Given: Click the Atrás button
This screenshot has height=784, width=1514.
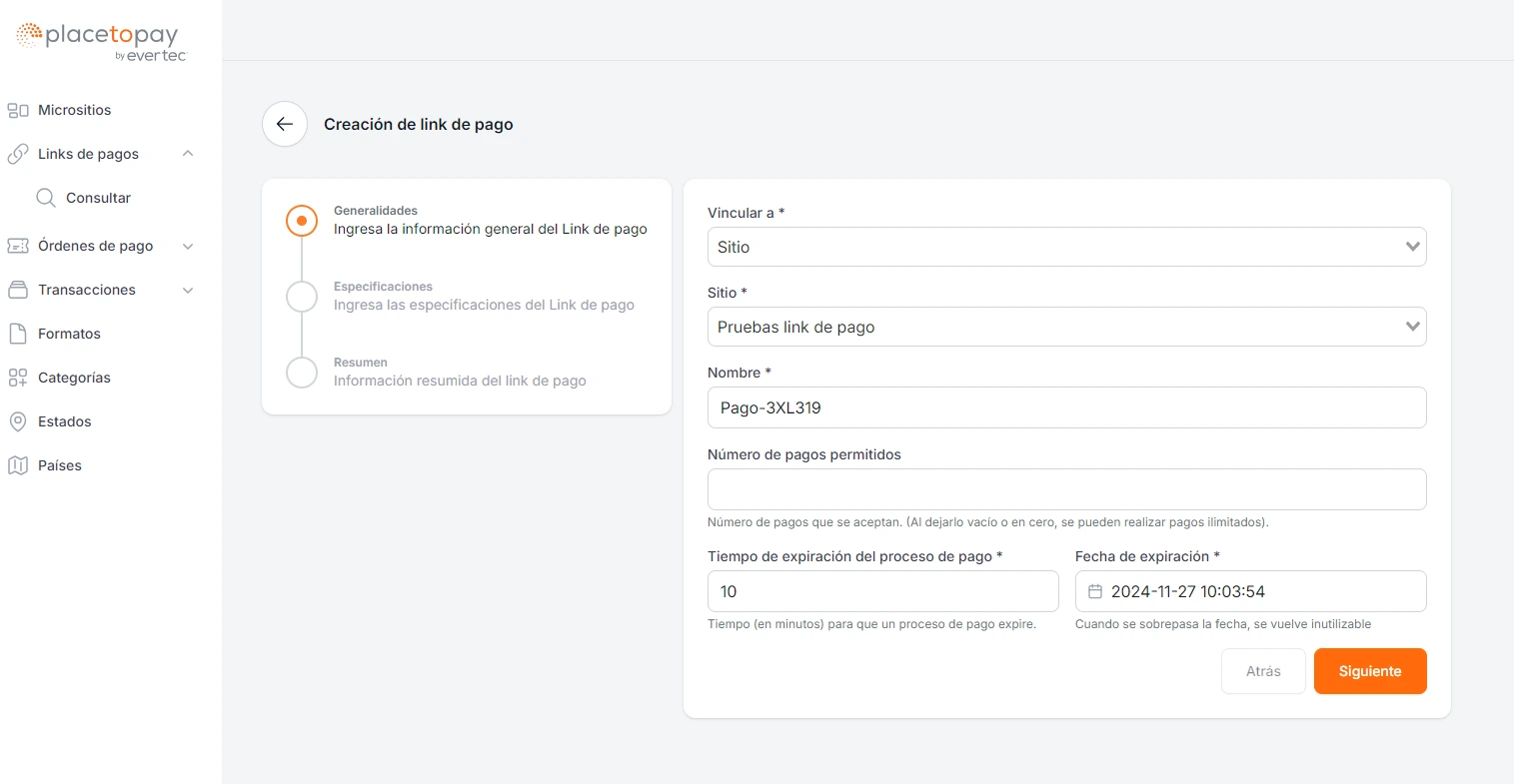Looking at the screenshot, I should coord(1263,671).
